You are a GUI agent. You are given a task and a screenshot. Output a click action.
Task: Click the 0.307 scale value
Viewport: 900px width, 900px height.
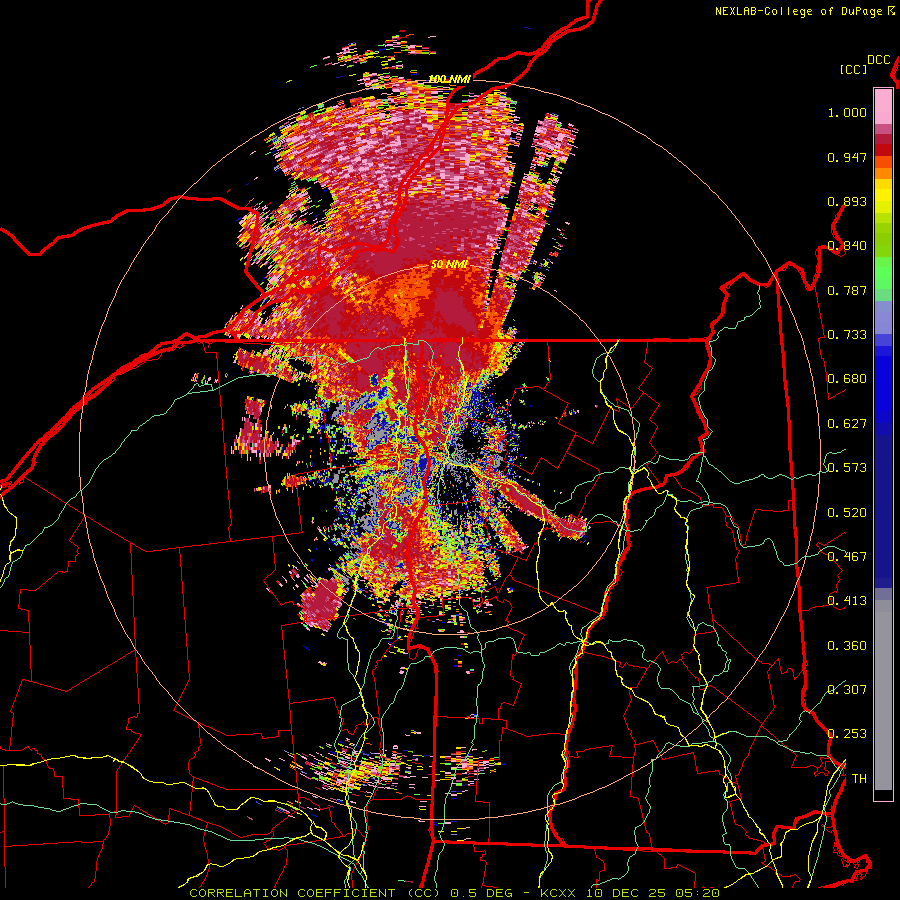(x=847, y=689)
